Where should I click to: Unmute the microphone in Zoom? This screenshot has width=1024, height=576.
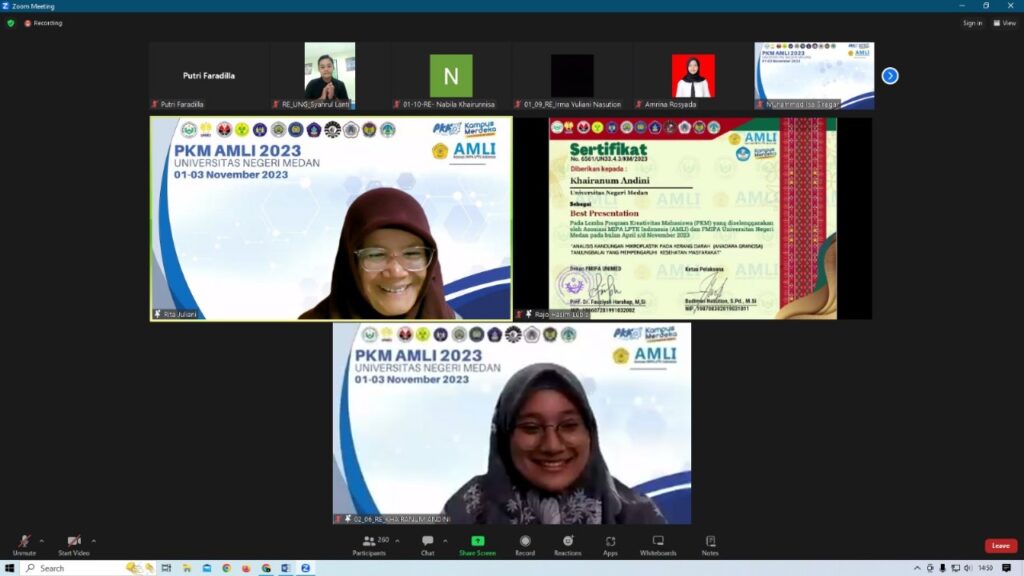pyautogui.click(x=24, y=545)
